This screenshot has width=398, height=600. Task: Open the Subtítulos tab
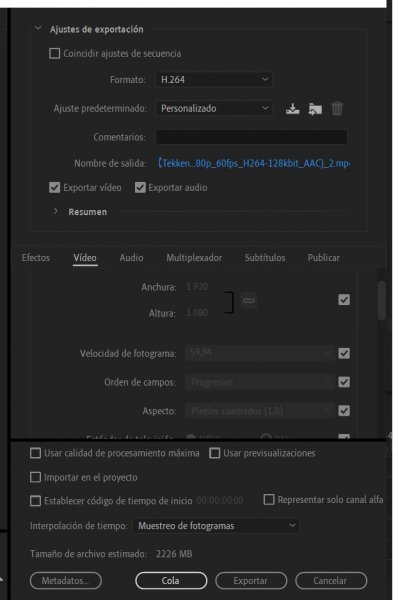265,258
